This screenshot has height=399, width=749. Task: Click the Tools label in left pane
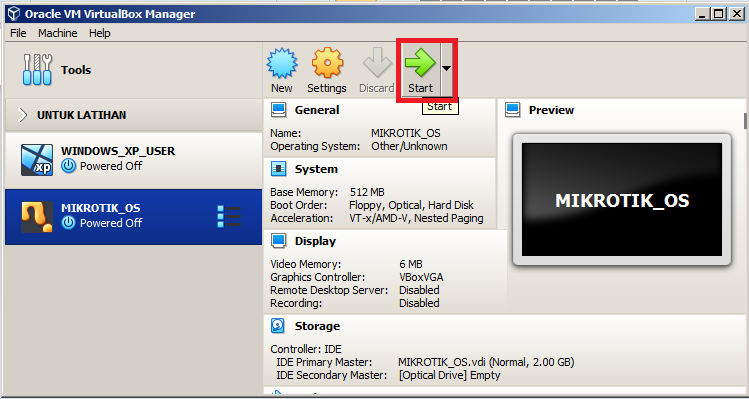click(76, 70)
